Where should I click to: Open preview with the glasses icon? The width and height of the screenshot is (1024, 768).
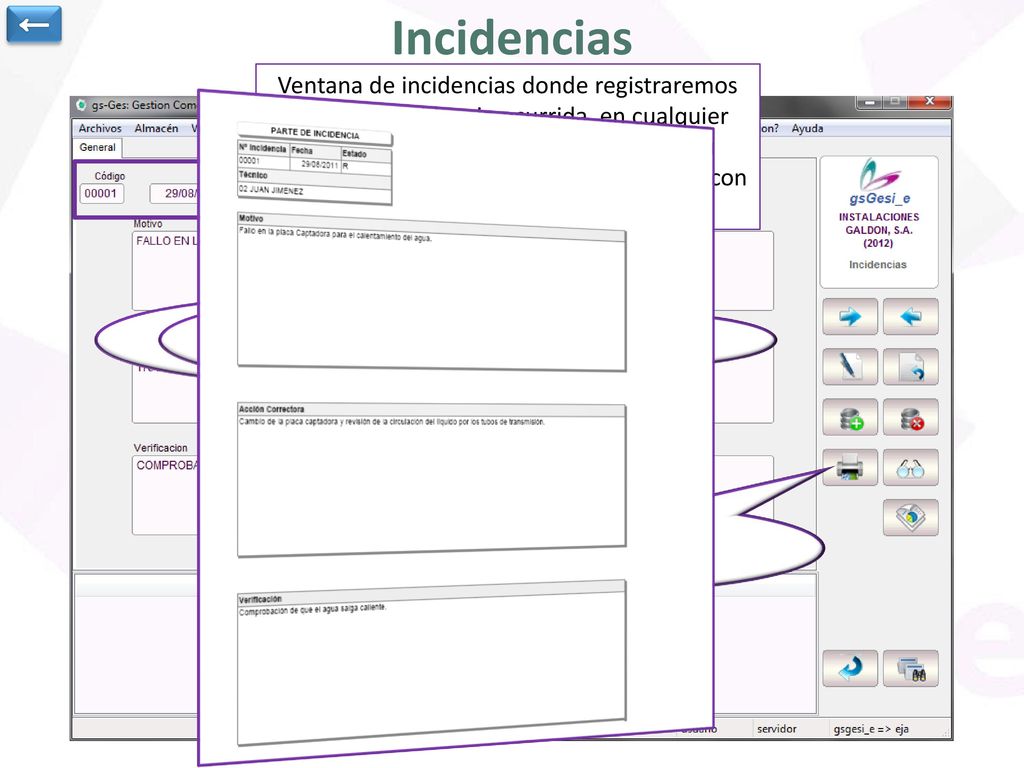910,468
